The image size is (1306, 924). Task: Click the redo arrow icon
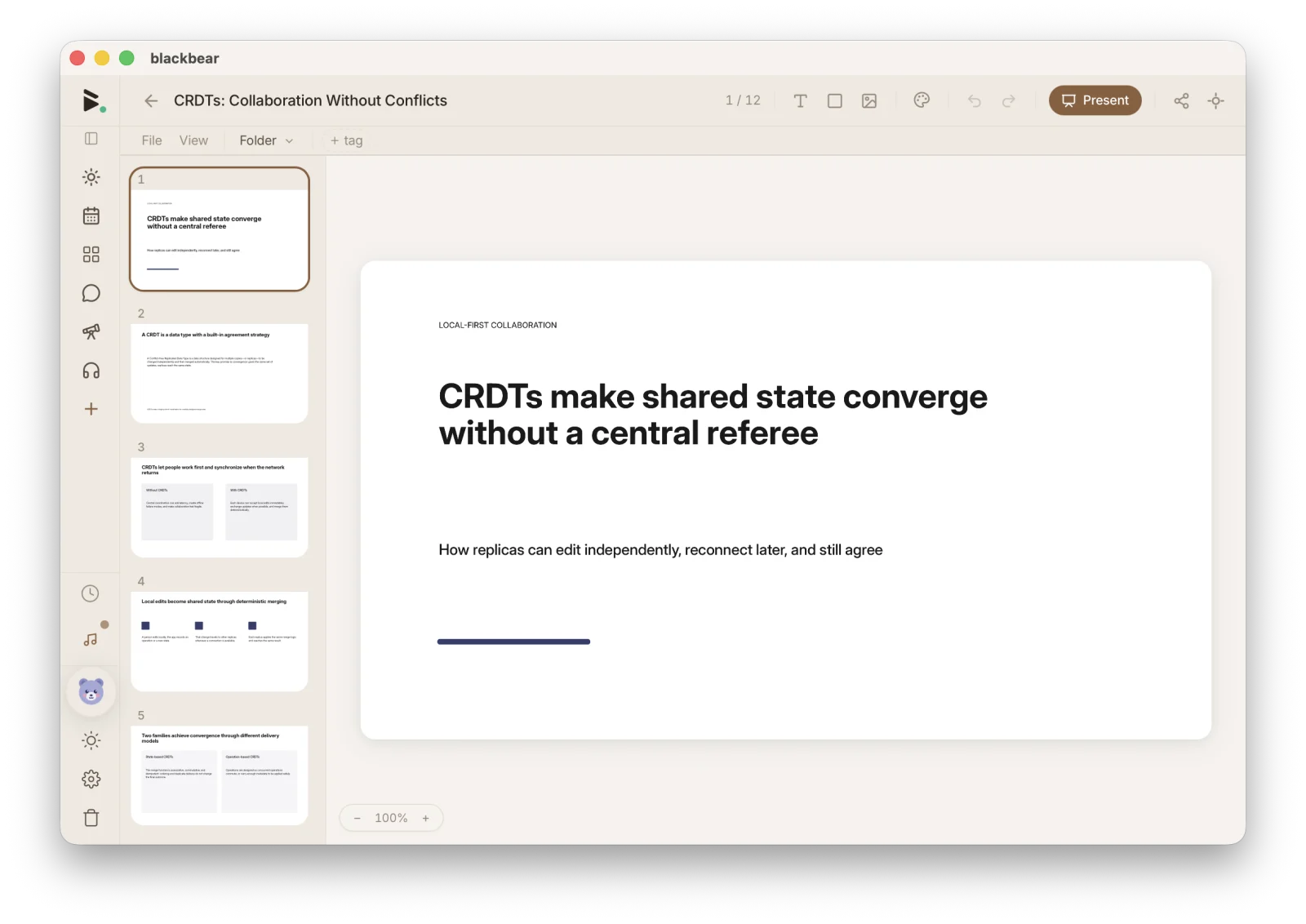click(1009, 100)
